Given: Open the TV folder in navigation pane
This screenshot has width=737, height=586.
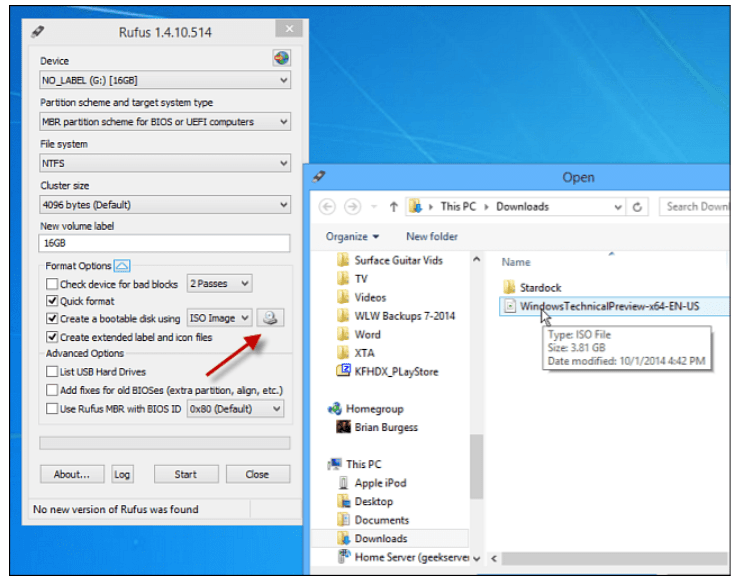Looking at the screenshot, I should pos(353,279).
